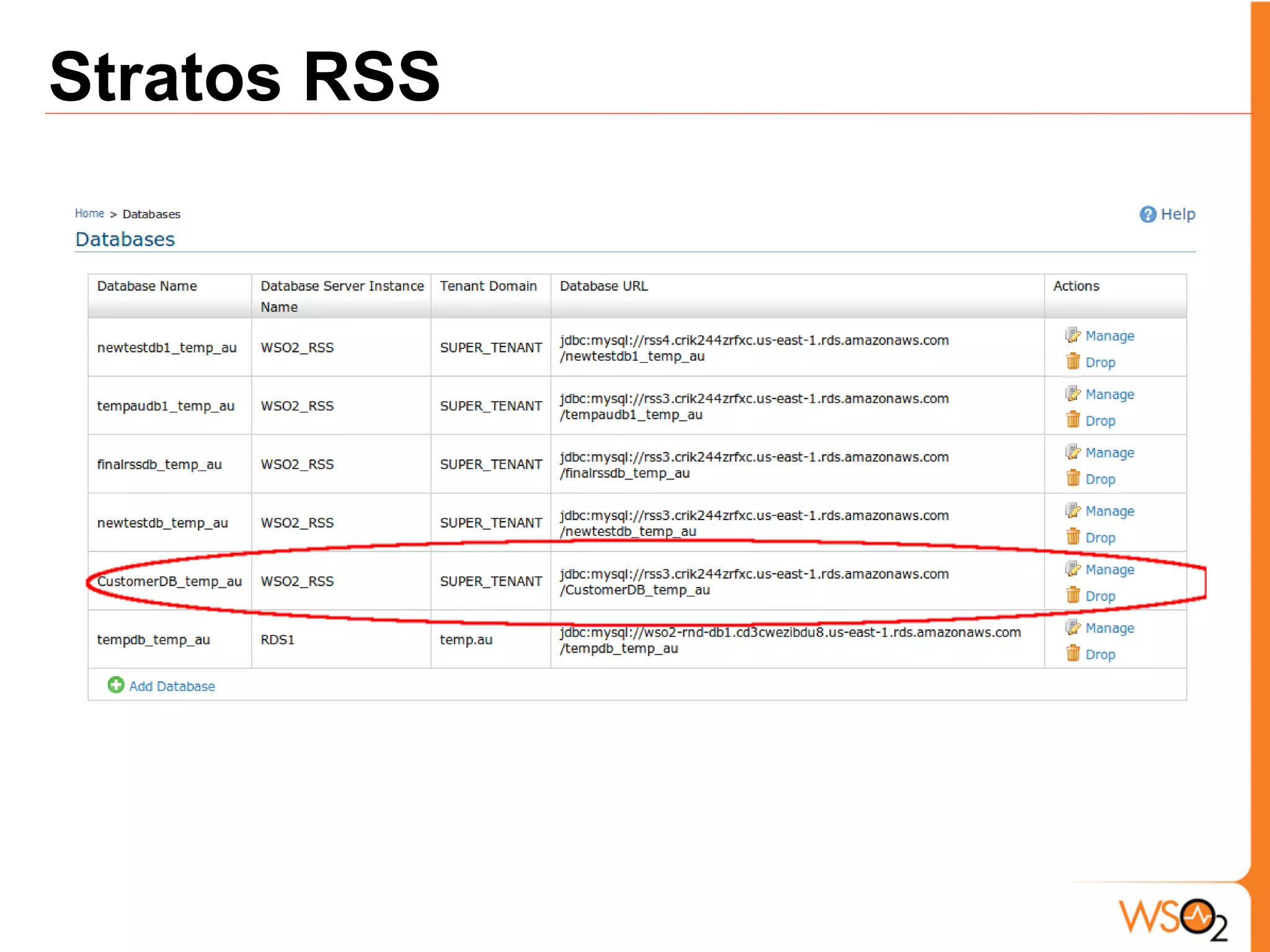1270x952 pixels.
Task: Click the Manage icon for CustomerDB_temp_au
Action: (x=1073, y=569)
